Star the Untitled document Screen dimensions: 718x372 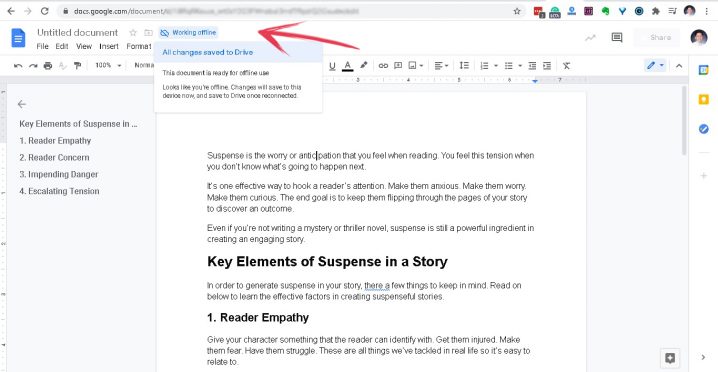tap(133, 33)
